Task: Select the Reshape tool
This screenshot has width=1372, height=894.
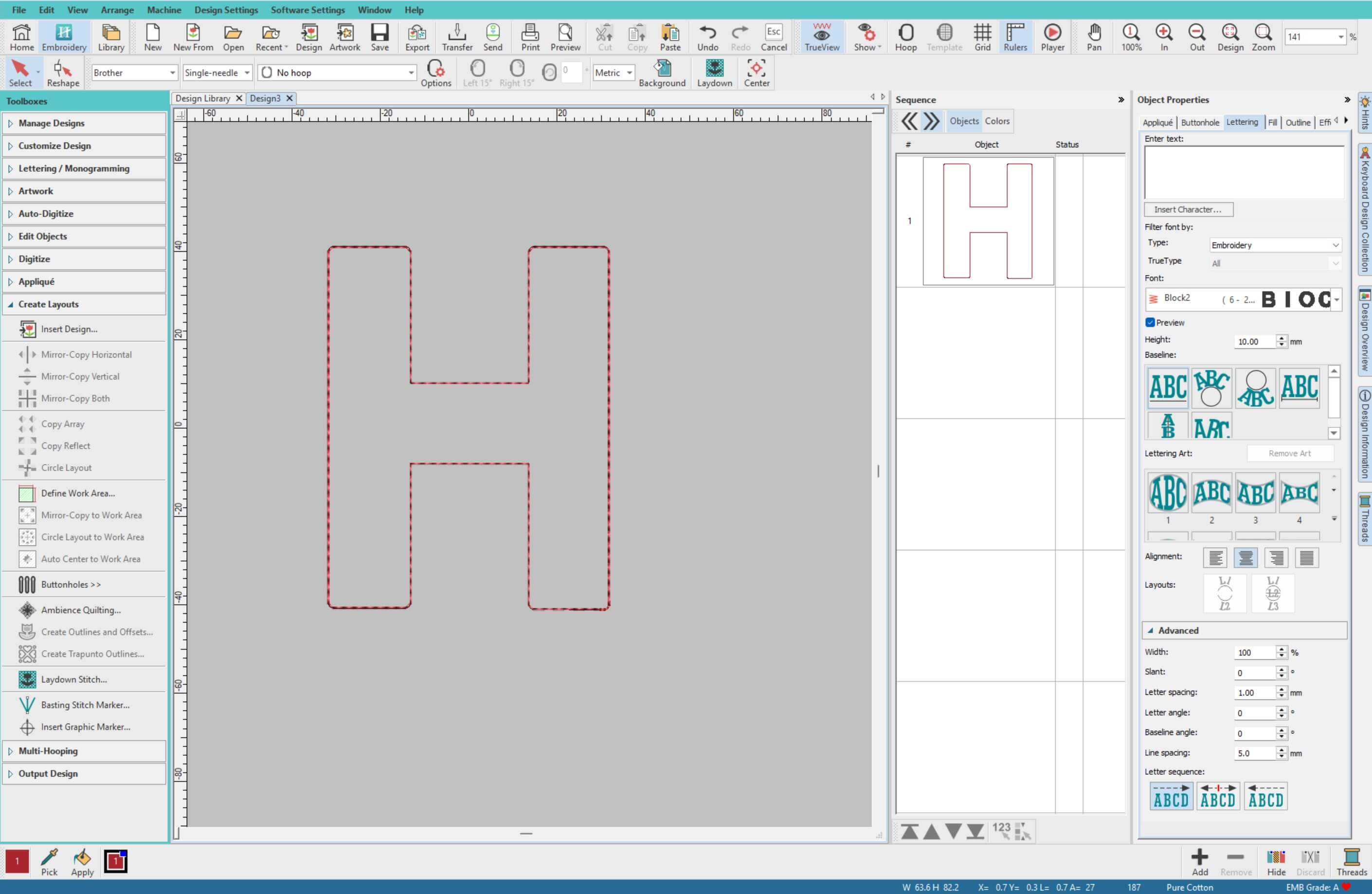Action: click(63, 73)
